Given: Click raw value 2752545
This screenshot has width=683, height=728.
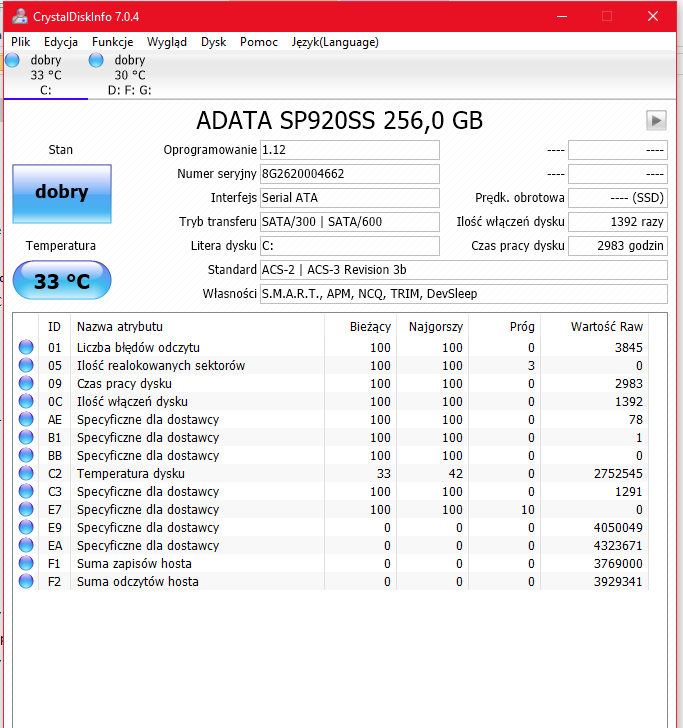Looking at the screenshot, I should tap(618, 474).
